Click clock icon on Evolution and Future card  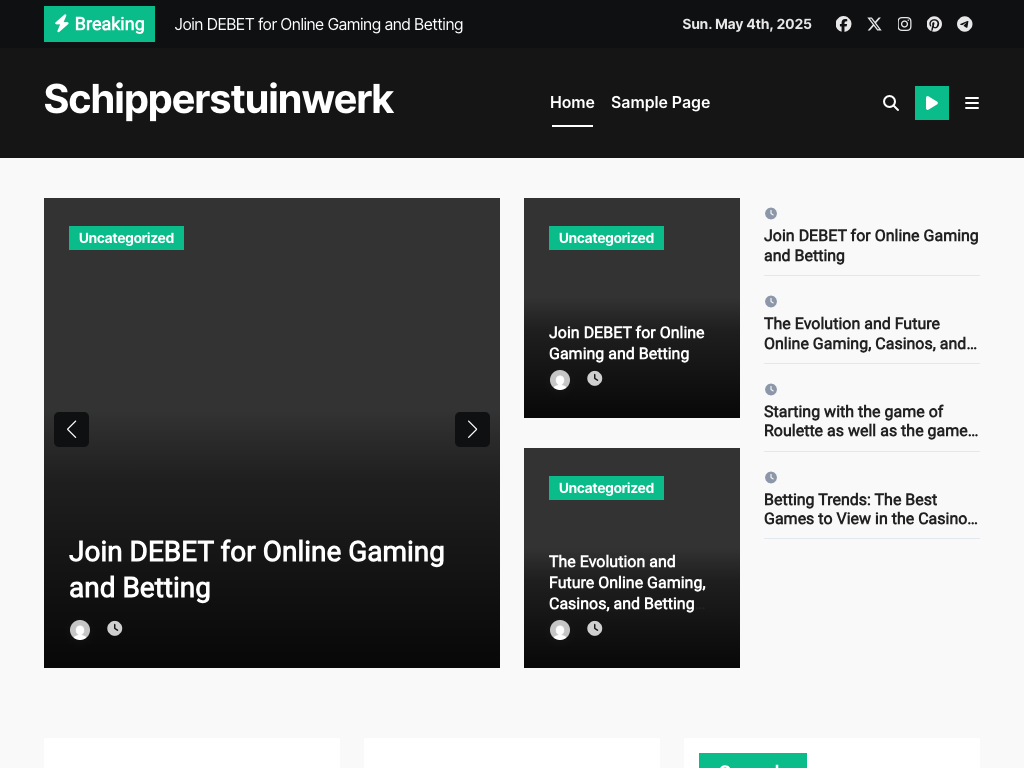point(594,628)
